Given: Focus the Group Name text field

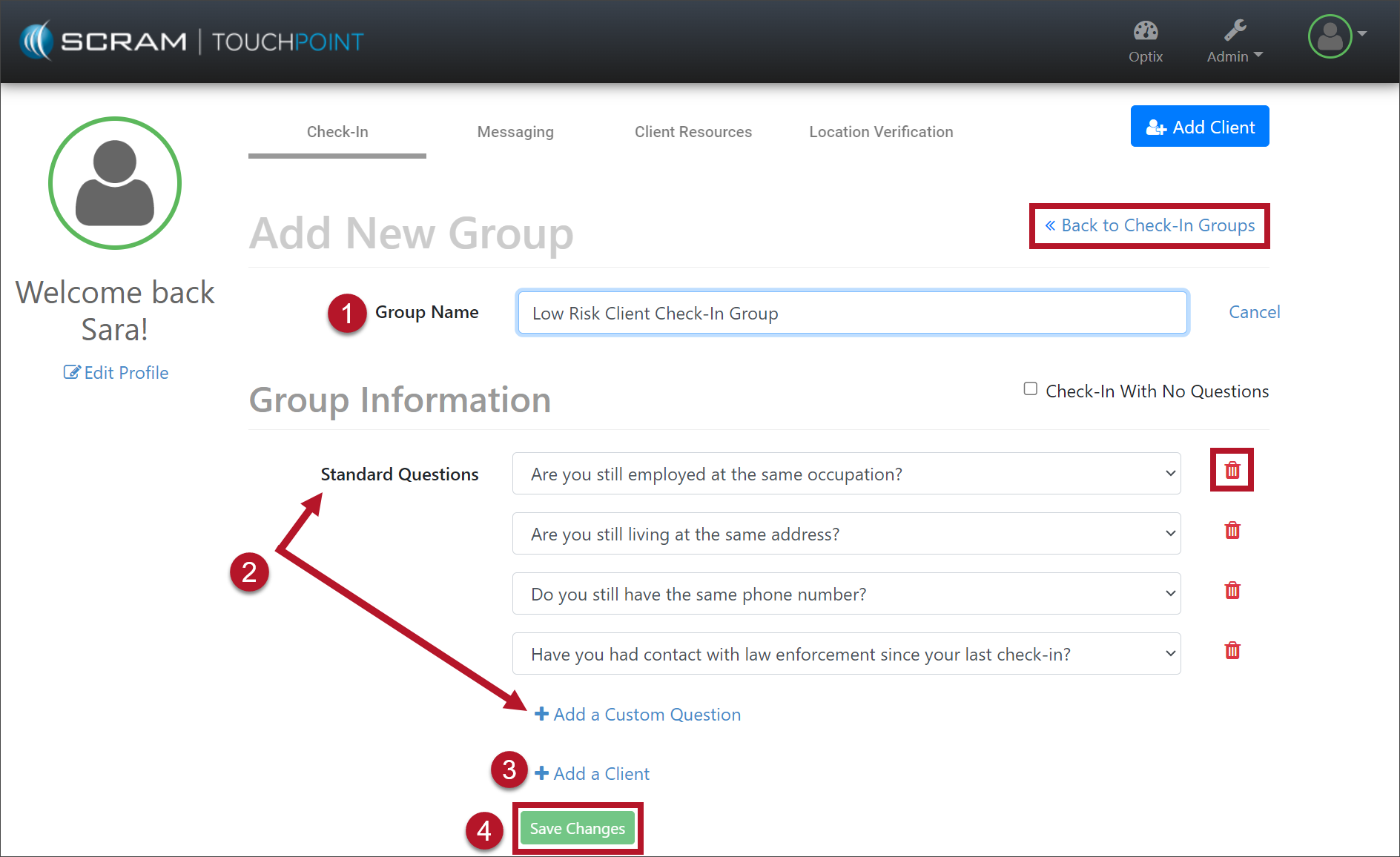Looking at the screenshot, I should pyautogui.click(x=852, y=313).
